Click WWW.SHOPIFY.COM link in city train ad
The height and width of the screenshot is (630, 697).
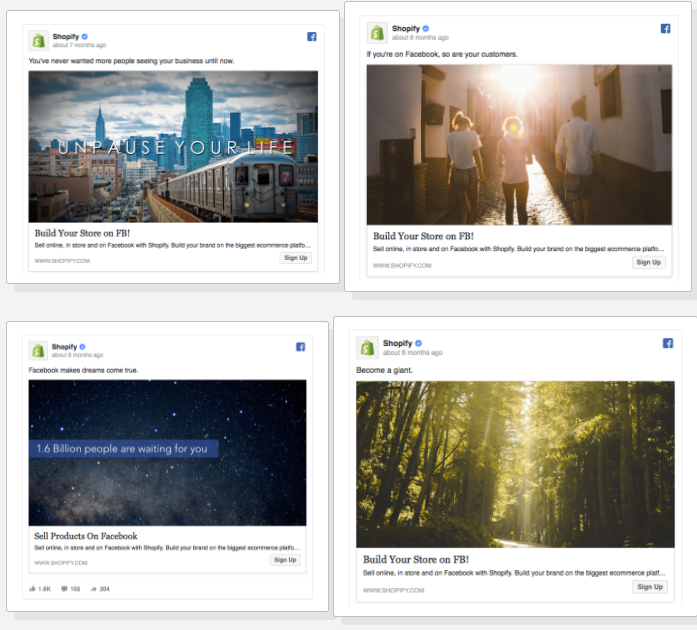(x=62, y=261)
